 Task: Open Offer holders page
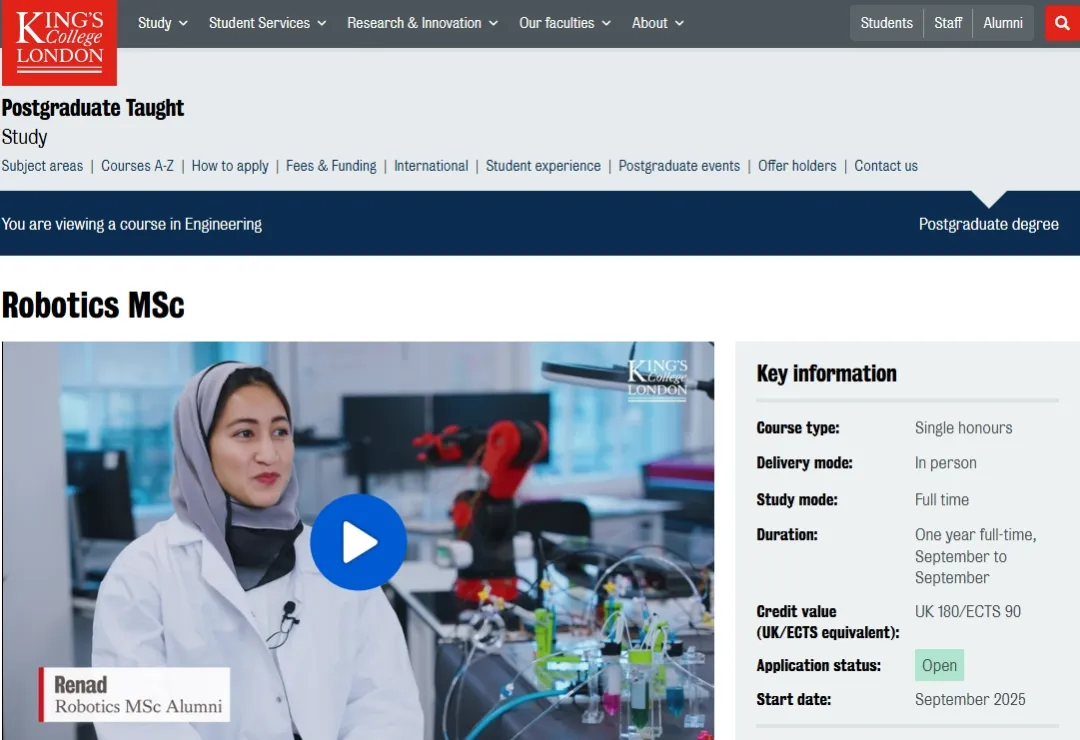(x=797, y=166)
